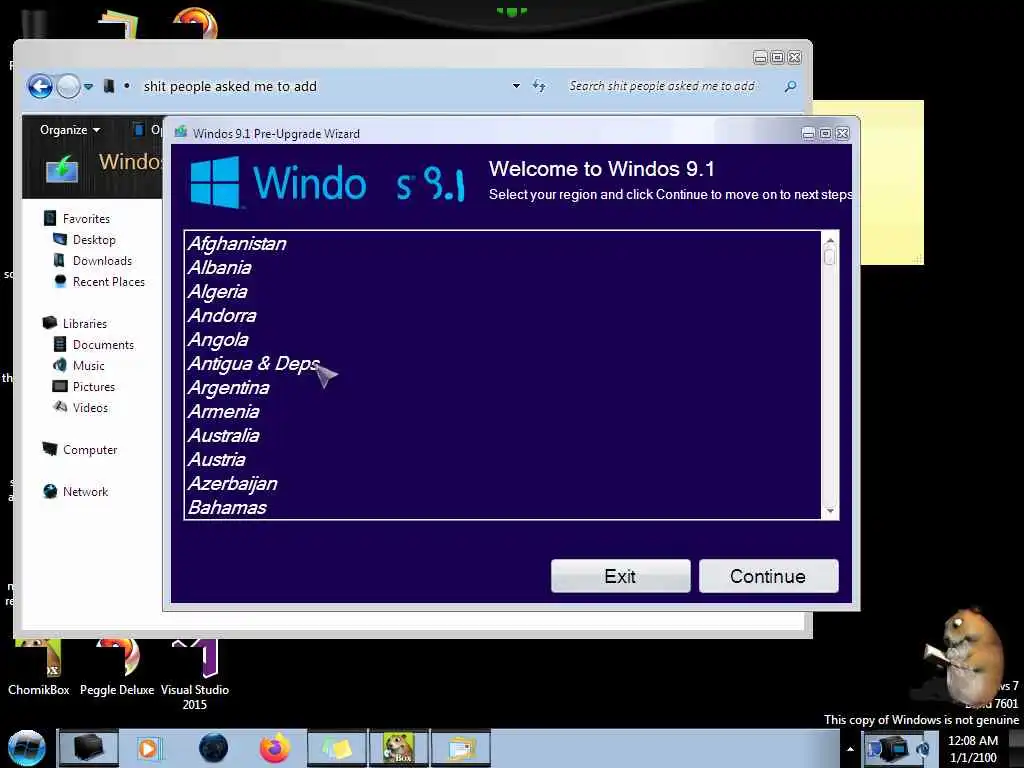Open the sticky notes taskbar icon
1024x768 pixels.
[337, 748]
